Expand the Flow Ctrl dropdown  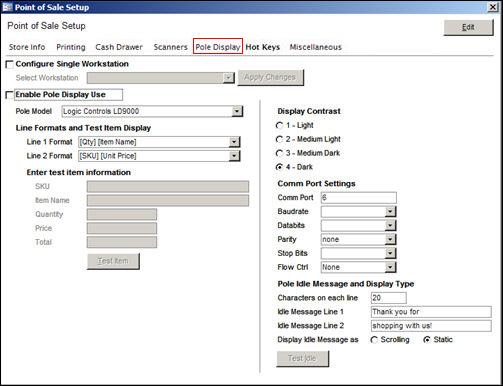click(x=390, y=267)
